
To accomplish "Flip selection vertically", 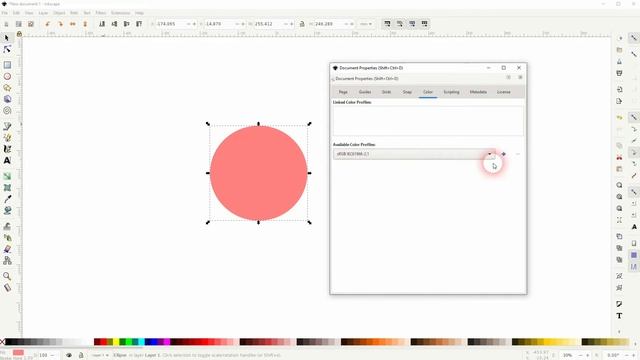I will [85, 24].
